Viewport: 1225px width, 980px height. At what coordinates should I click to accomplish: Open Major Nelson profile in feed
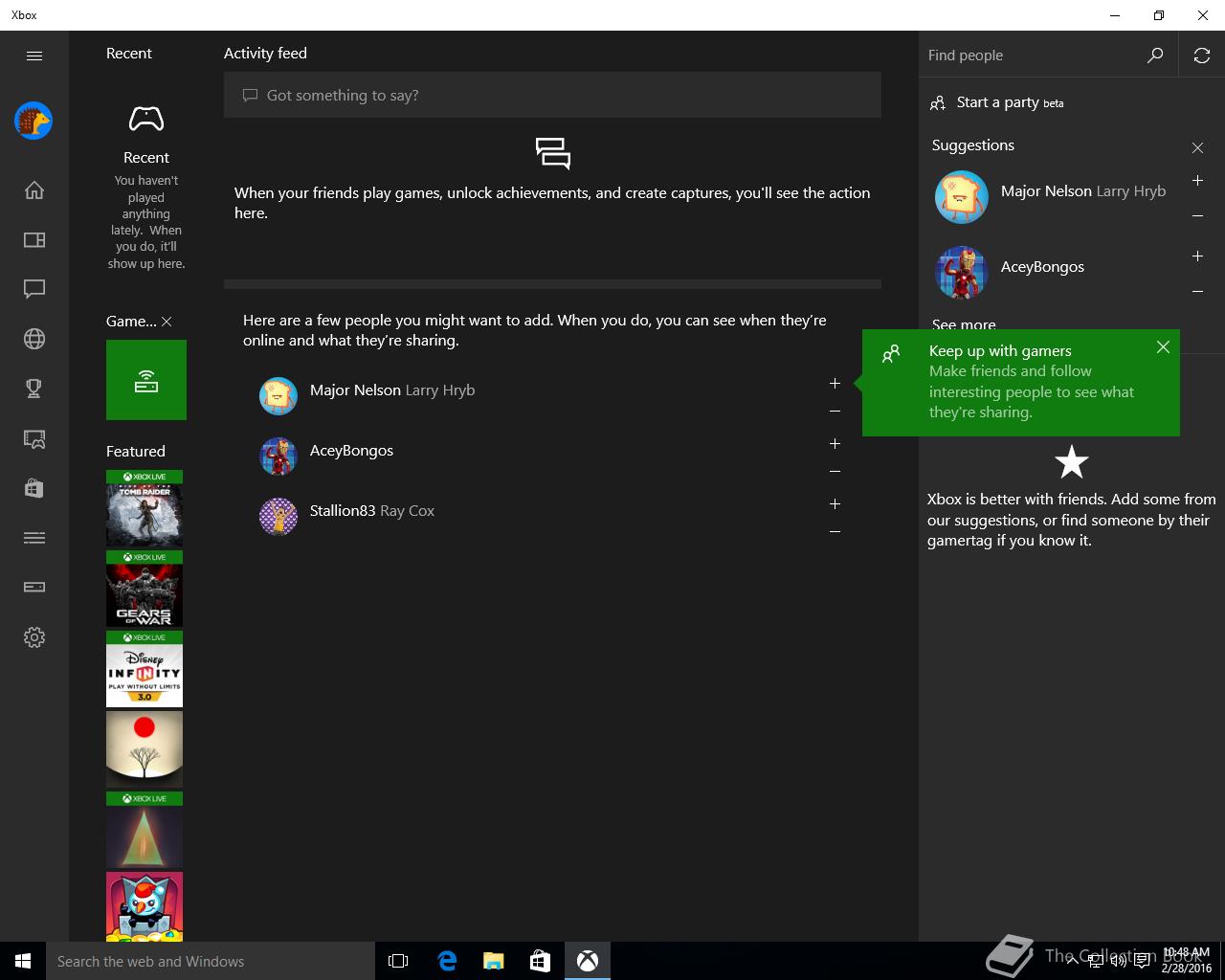coord(392,390)
